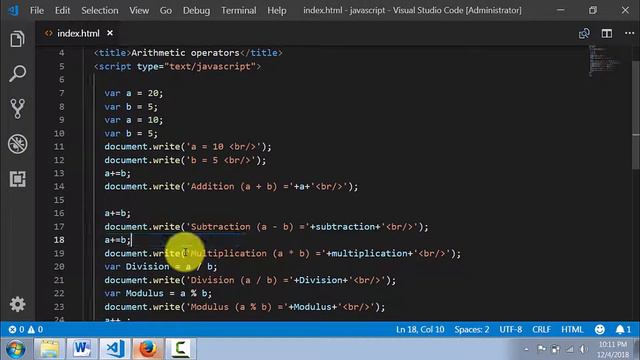Open the View menu
Image resolution: width=640 pixels, height=360 pixels.
coord(139,10)
